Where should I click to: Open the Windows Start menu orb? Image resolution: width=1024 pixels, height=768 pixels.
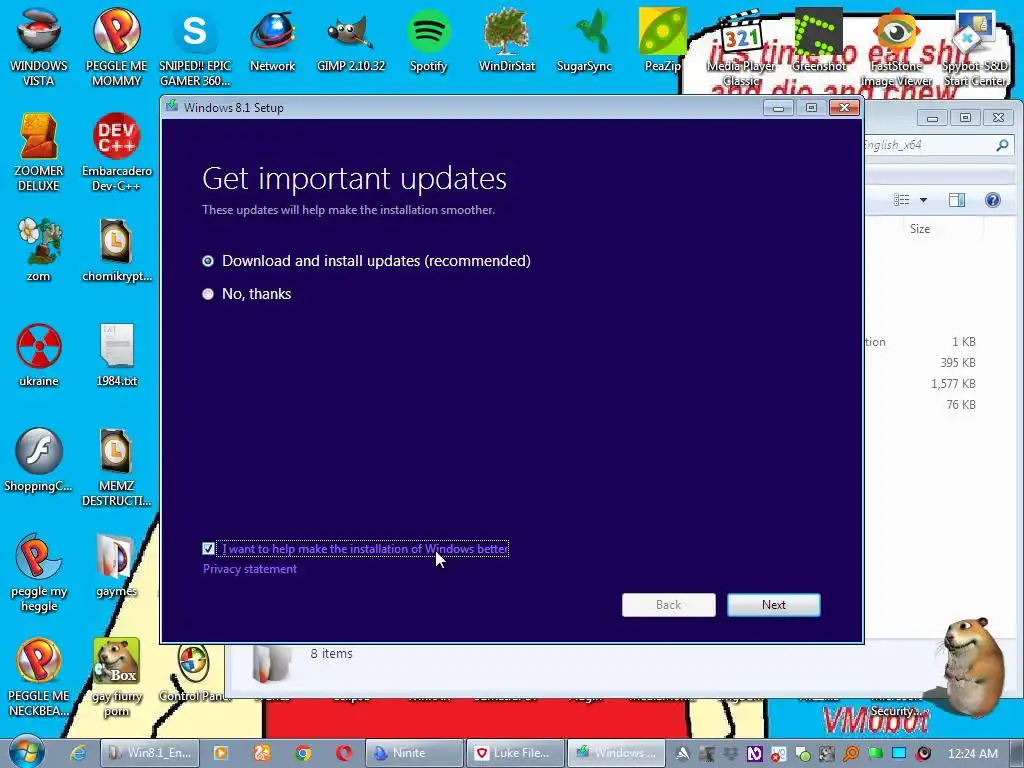pos(26,752)
